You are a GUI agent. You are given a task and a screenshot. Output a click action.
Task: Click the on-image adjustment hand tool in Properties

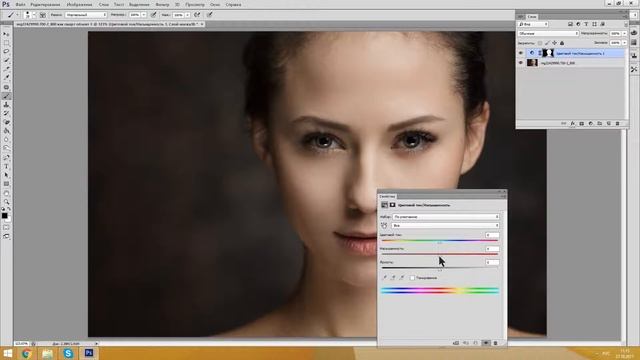(x=384, y=225)
